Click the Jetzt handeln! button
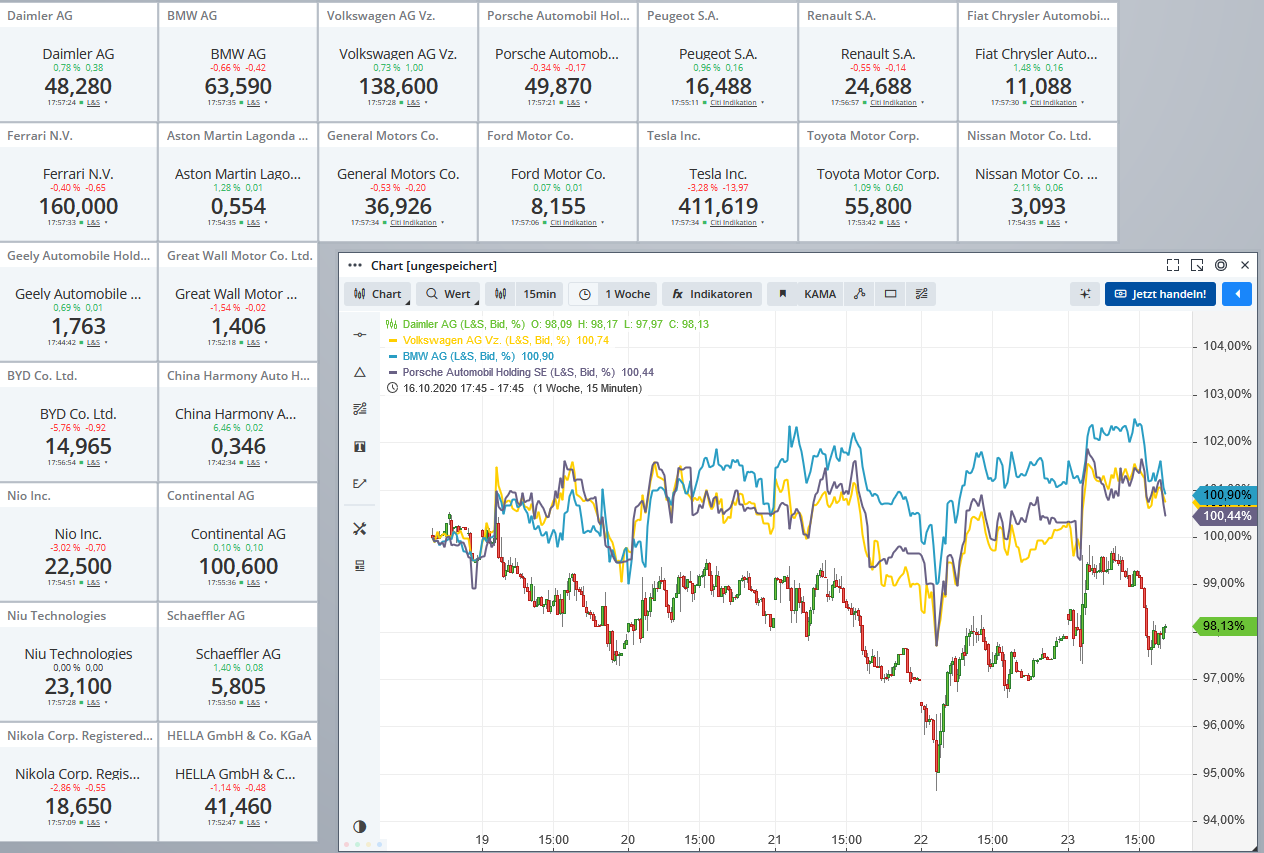The image size is (1264, 853). coord(1161,294)
